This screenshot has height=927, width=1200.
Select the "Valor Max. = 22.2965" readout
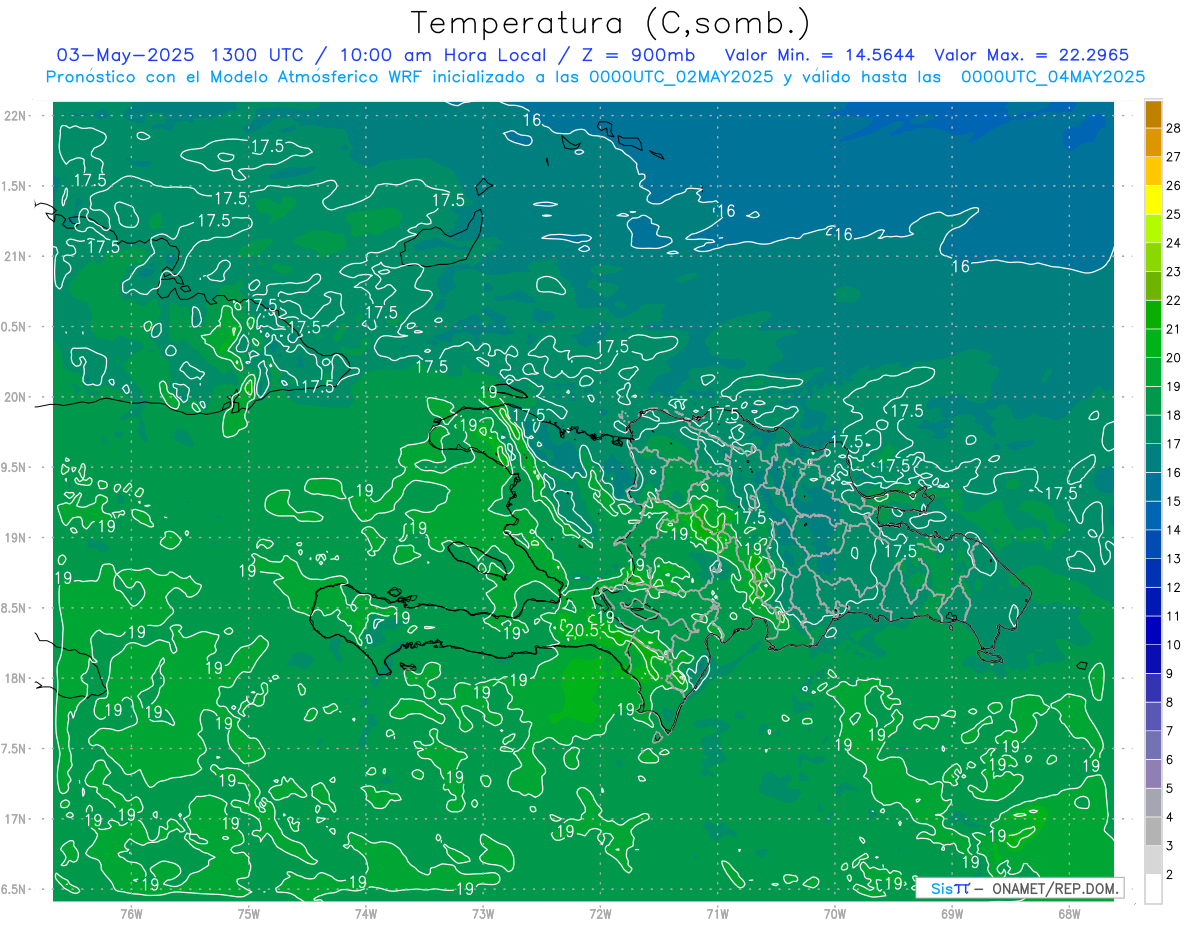click(1031, 55)
